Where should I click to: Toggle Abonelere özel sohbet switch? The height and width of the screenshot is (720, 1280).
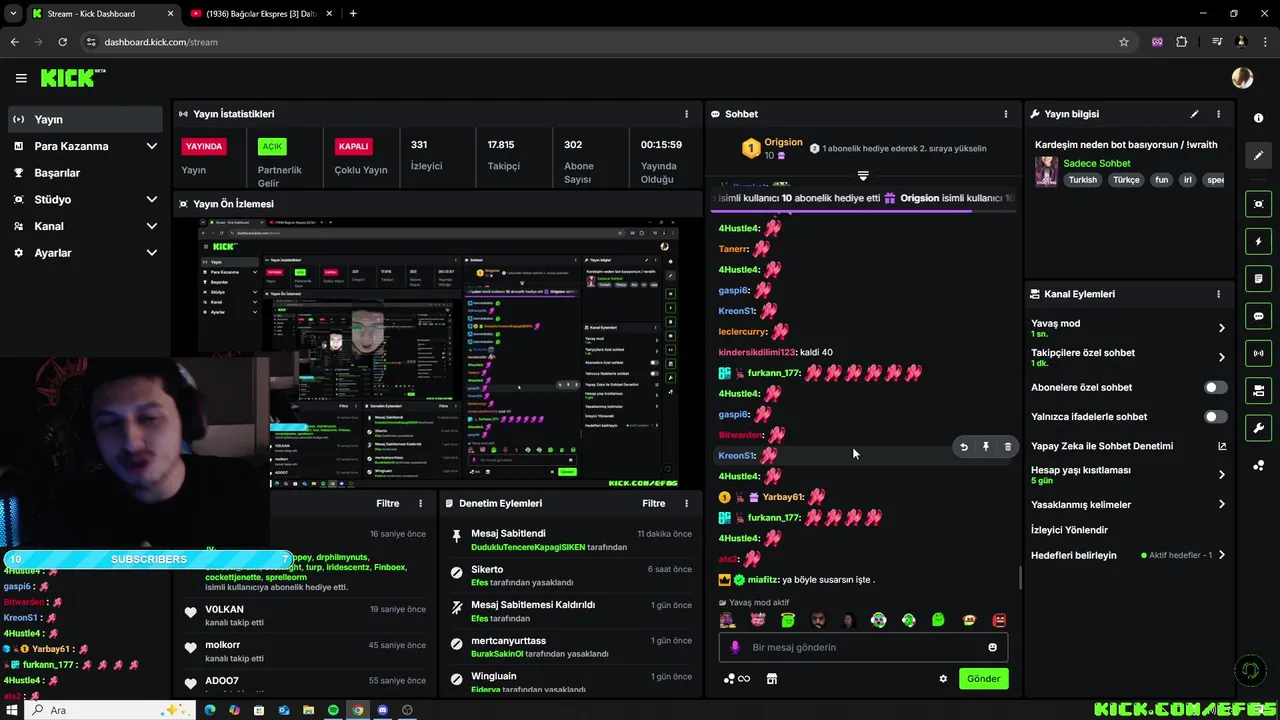pos(1215,387)
